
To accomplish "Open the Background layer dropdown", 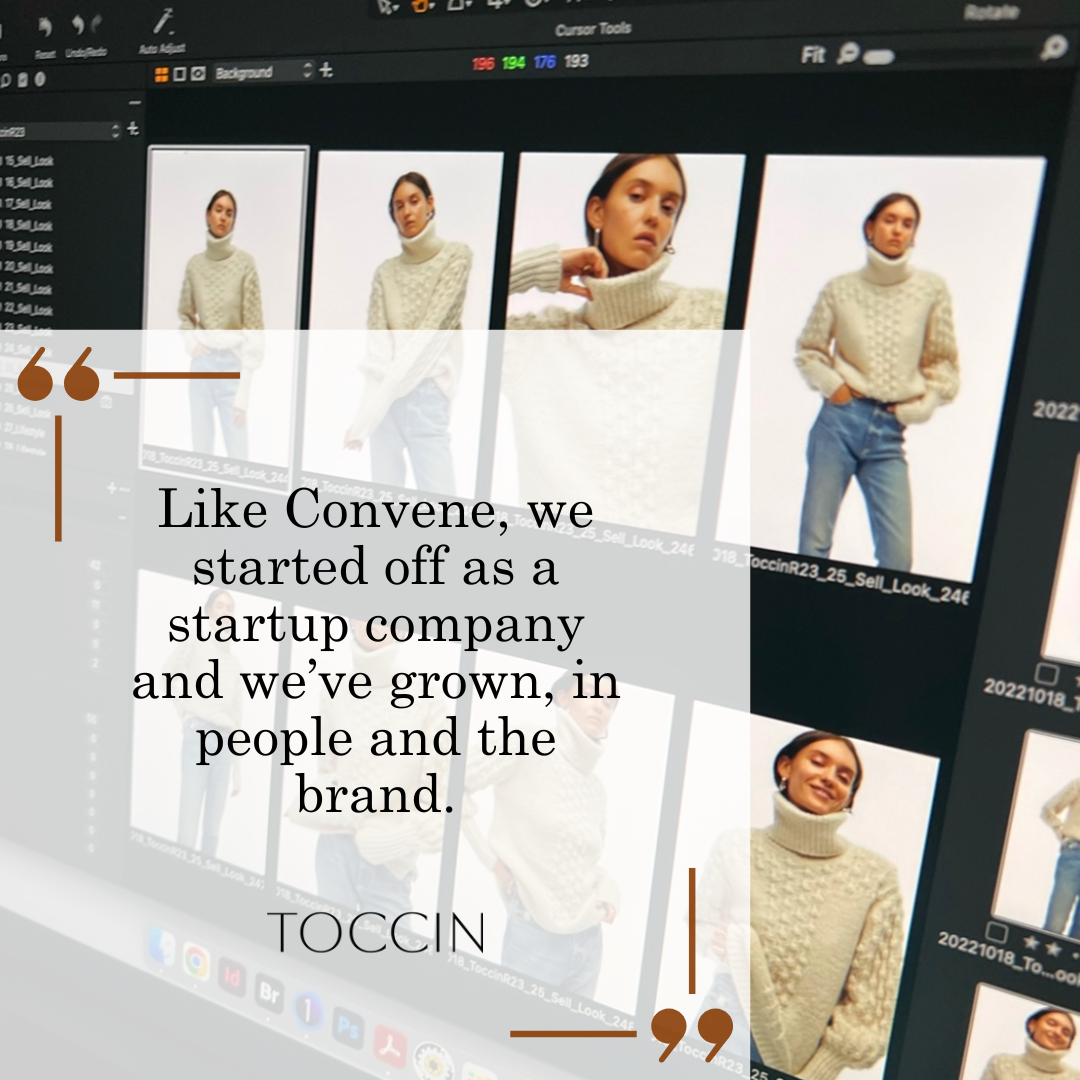I will pyautogui.click(x=264, y=72).
